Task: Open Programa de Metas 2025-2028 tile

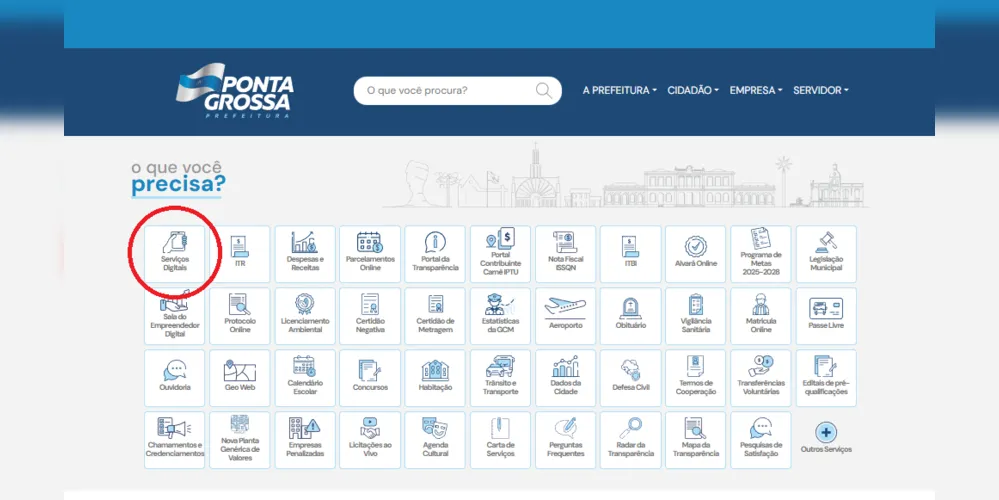Action: coord(761,254)
